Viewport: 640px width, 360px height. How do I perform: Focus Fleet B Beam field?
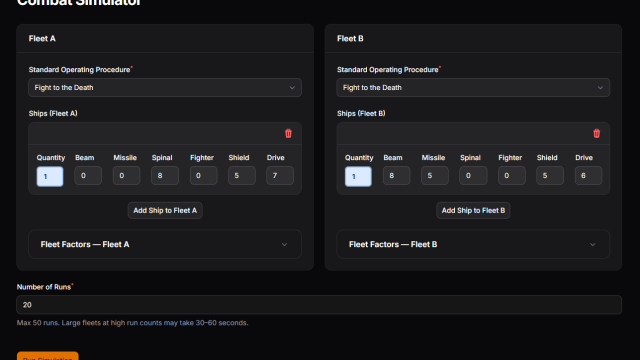click(396, 176)
